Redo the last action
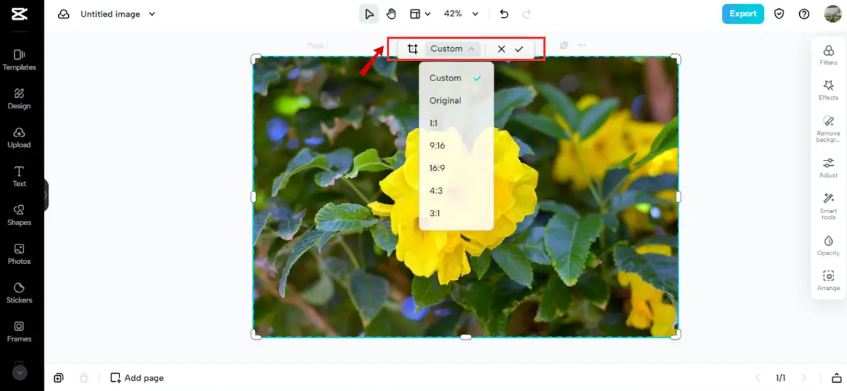 point(526,14)
